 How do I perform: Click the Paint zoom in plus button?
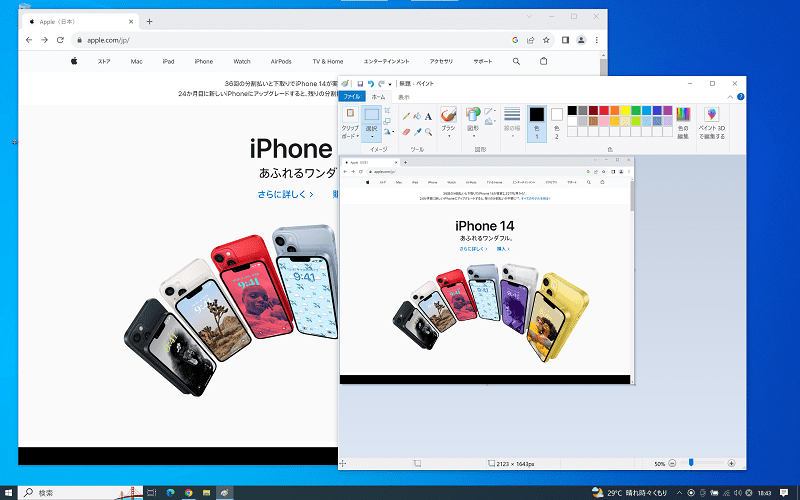731,463
